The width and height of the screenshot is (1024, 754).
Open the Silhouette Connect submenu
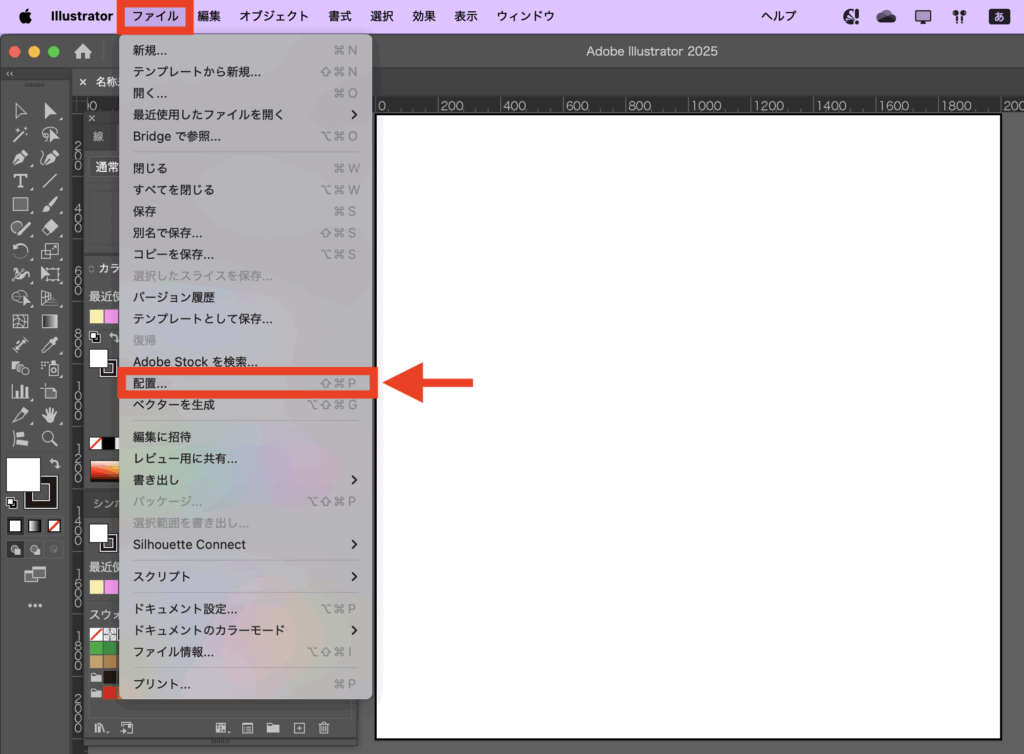[245, 544]
